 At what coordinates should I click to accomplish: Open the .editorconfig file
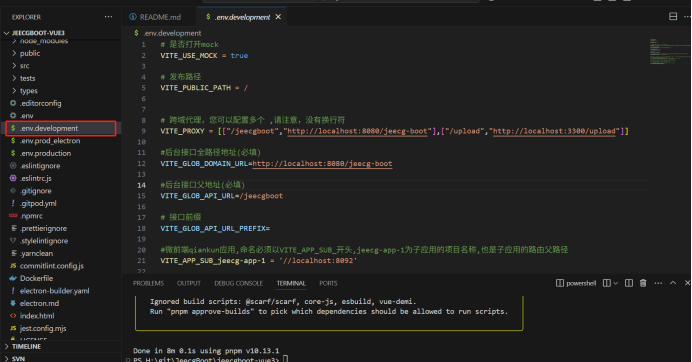(x=40, y=103)
